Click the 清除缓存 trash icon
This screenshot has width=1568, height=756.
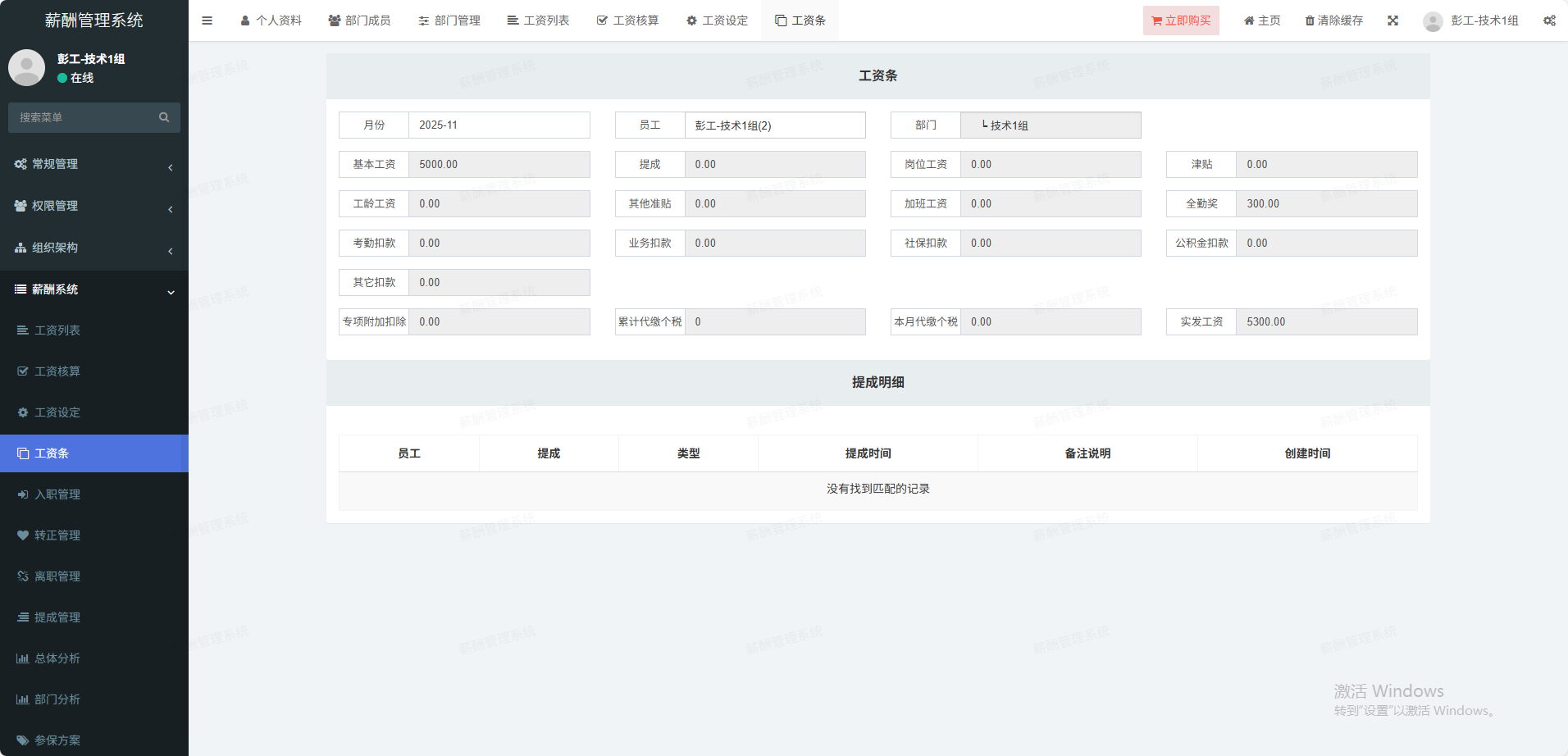coord(1310,20)
